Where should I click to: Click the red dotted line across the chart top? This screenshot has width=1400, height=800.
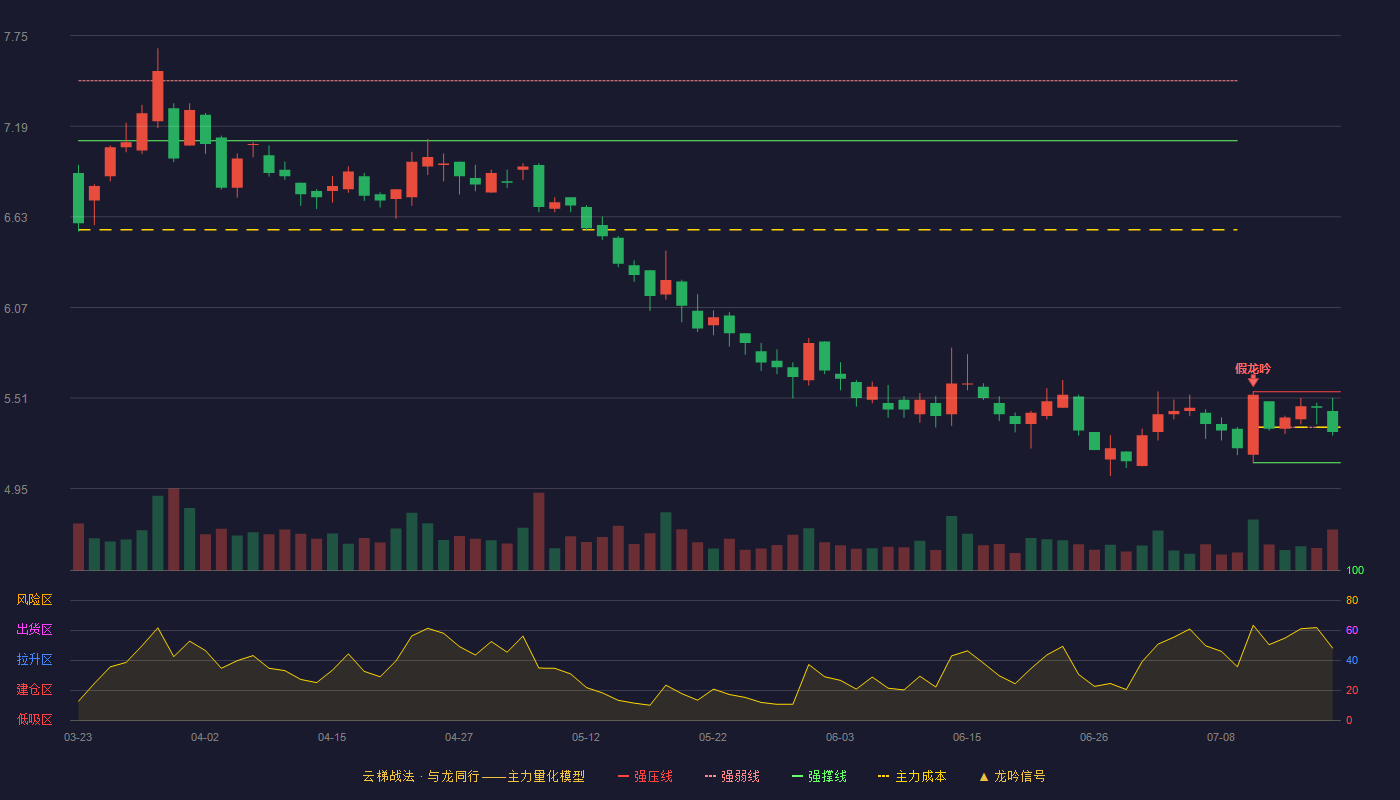(x=658, y=80)
